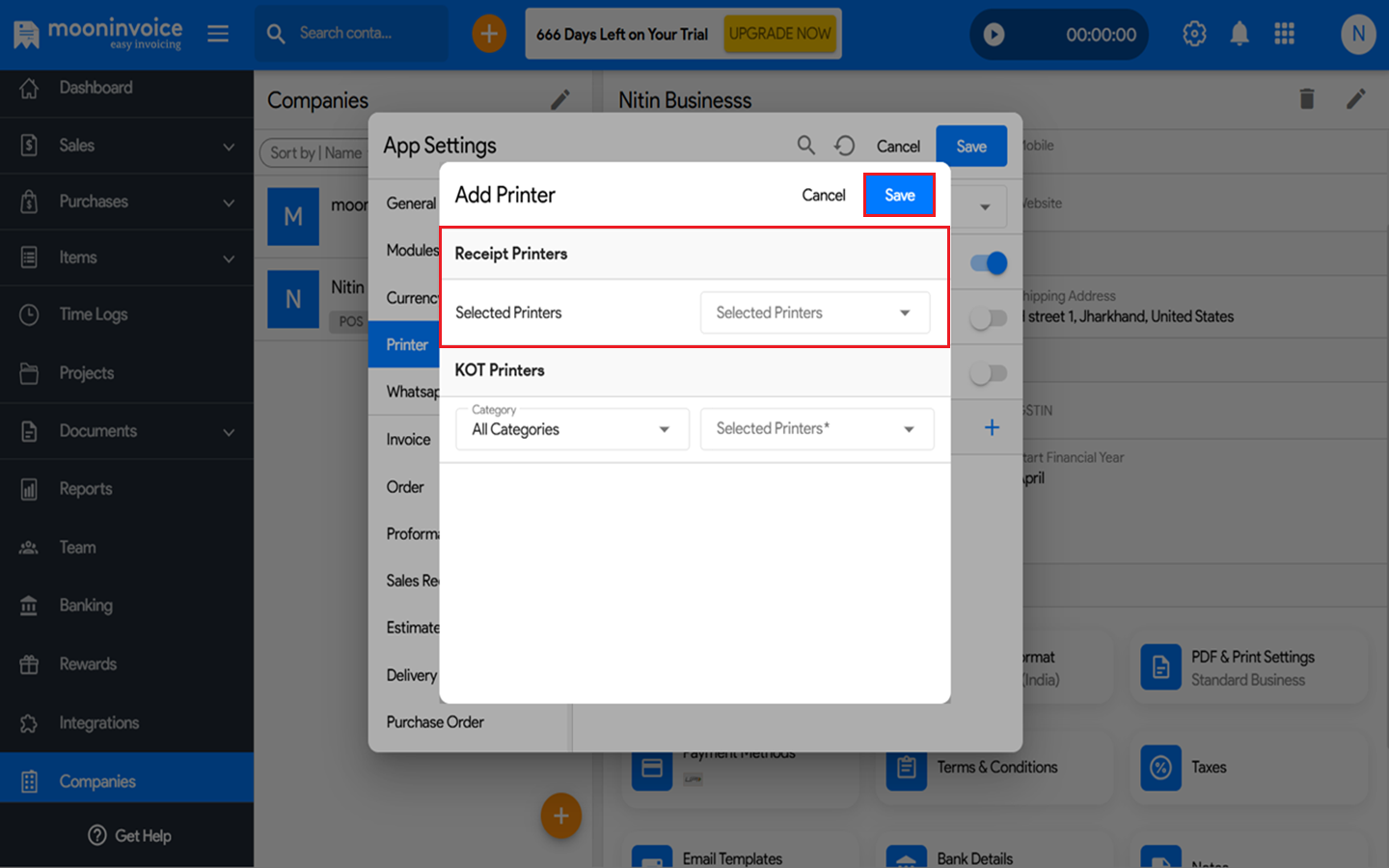1389x868 pixels.
Task: Open Reports in sidebar
Action: (x=126, y=489)
